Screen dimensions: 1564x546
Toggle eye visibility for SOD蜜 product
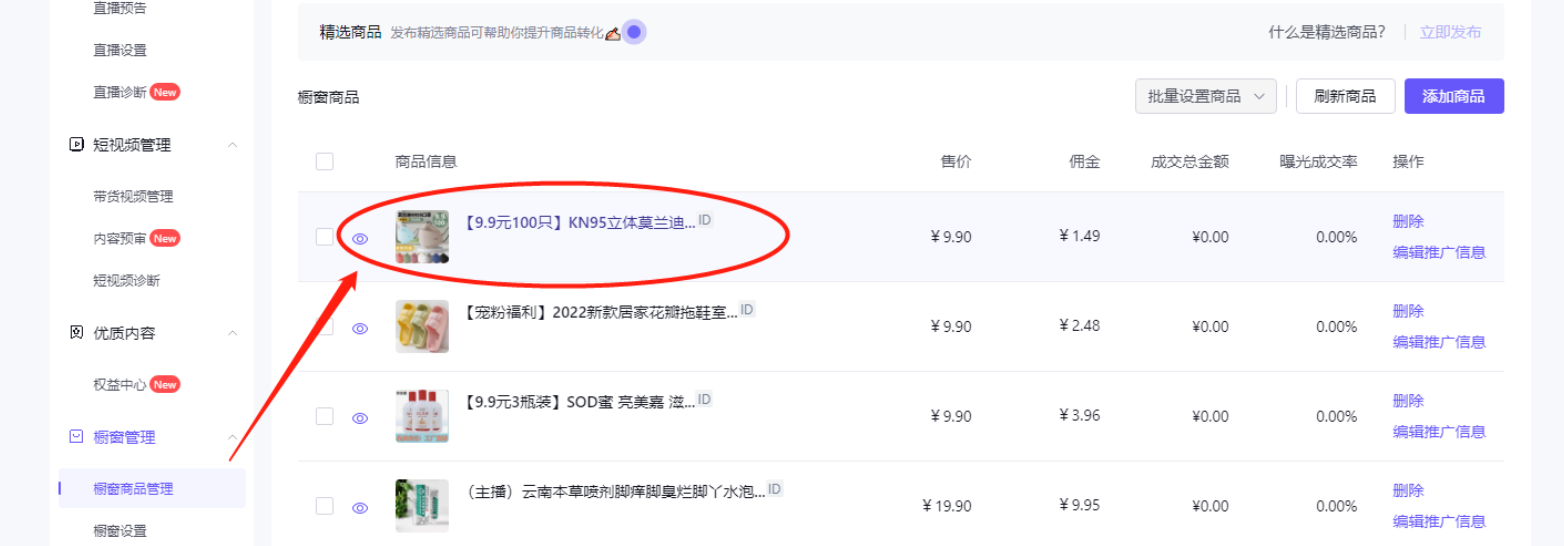tap(360, 419)
